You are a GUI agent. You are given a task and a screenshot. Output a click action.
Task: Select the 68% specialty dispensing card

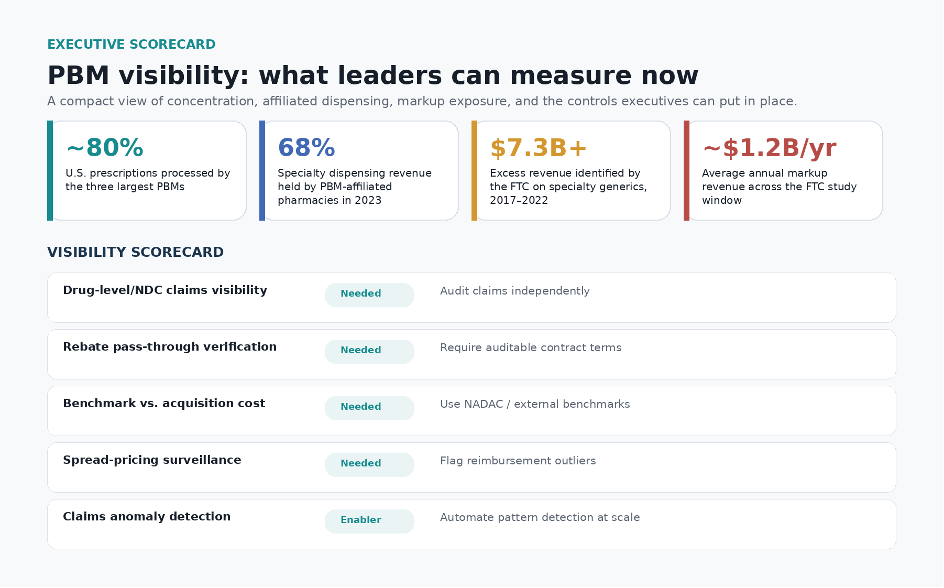[x=359, y=171]
